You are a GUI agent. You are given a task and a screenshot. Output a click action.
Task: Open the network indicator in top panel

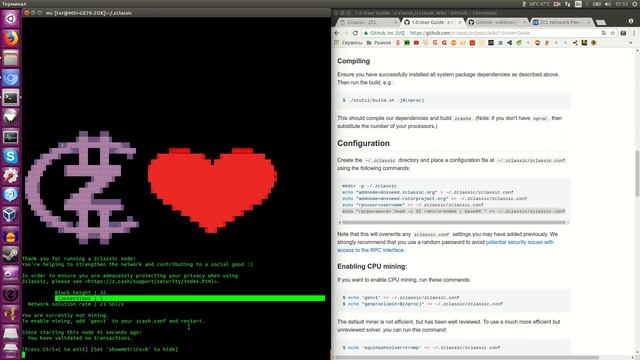pyautogui.click(x=568, y=4)
